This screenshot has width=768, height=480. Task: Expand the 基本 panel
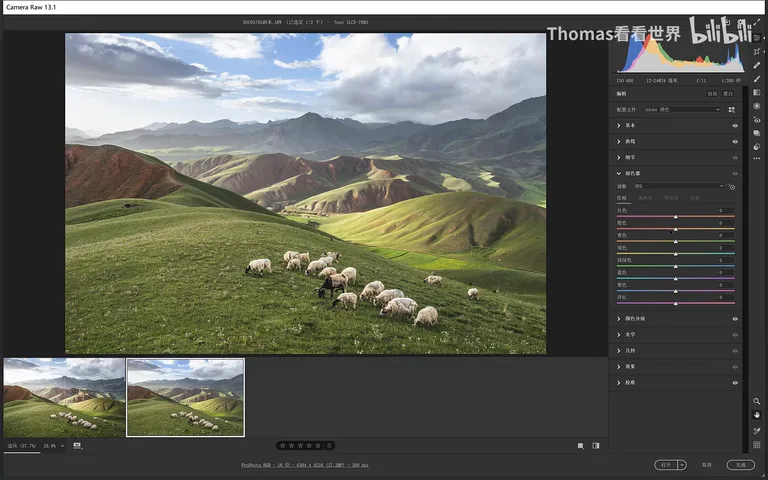619,126
